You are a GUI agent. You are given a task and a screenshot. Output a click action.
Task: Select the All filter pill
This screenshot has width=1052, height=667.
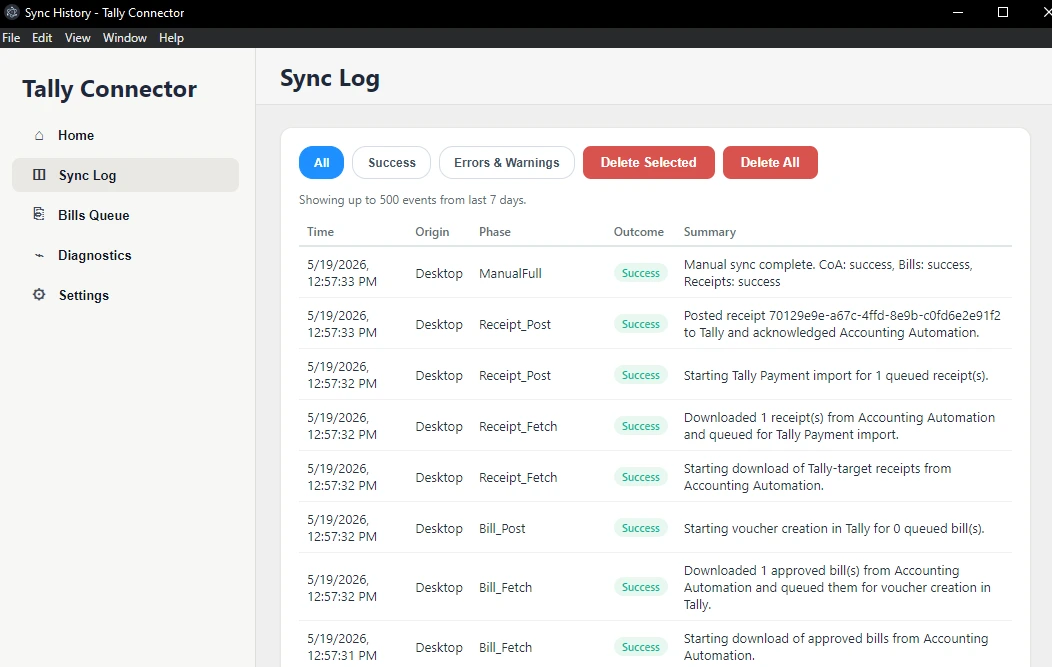point(321,162)
